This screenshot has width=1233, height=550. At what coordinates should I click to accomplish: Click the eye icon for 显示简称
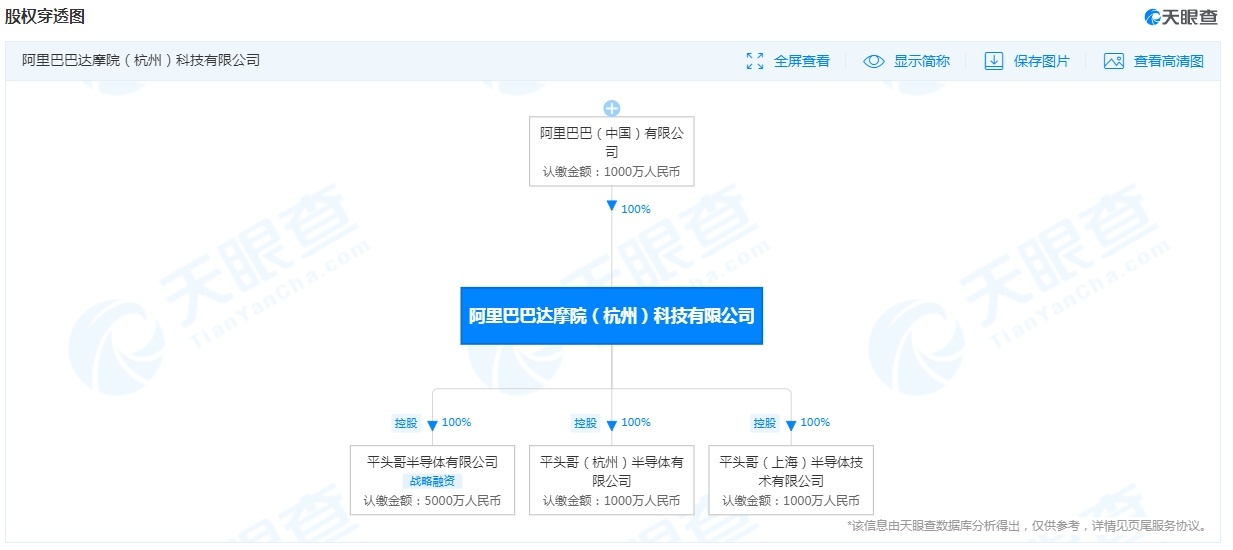tap(873, 61)
